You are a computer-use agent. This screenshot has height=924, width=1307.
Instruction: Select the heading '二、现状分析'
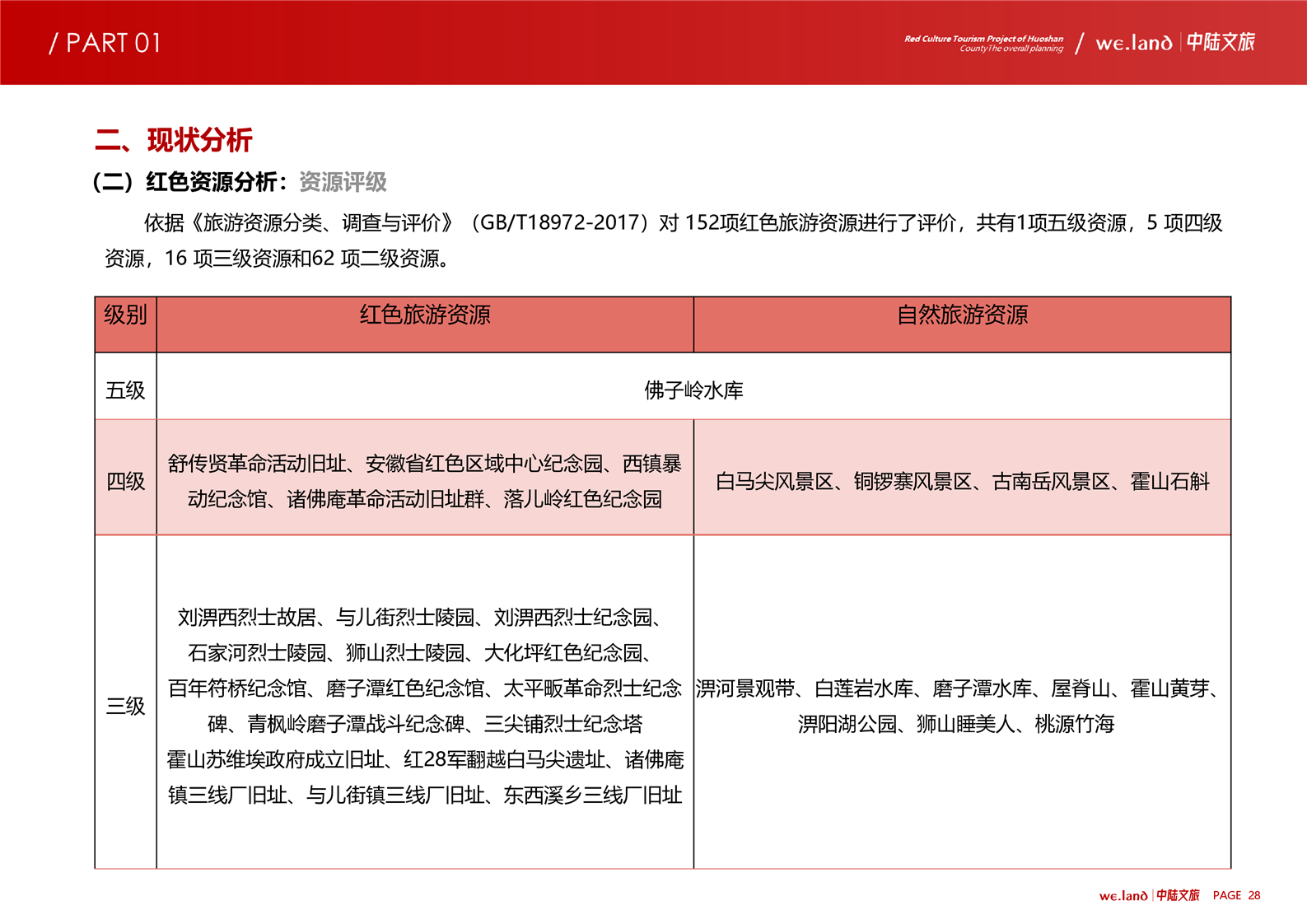[174, 140]
